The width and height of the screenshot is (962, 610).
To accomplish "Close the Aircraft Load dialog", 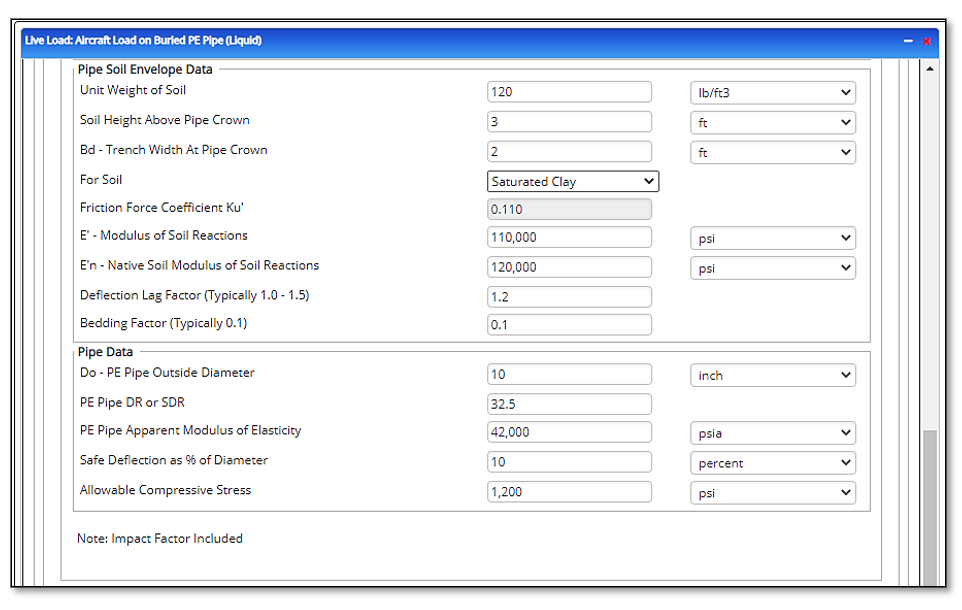I will [x=927, y=41].
